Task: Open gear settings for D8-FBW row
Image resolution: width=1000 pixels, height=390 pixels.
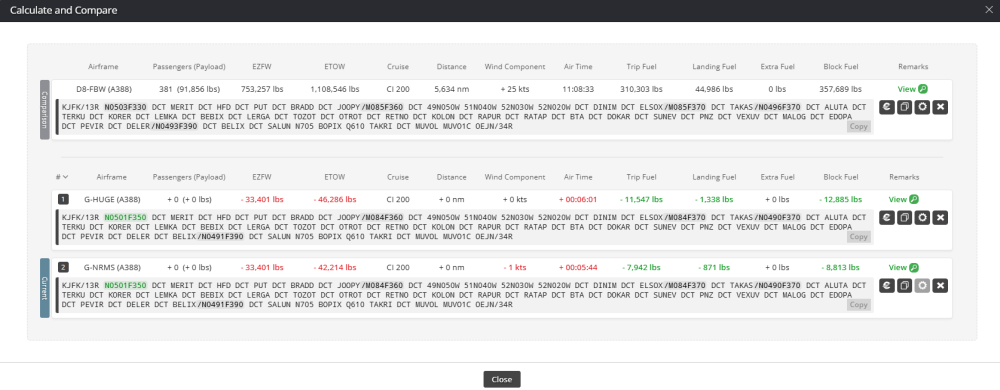Action: click(x=922, y=107)
